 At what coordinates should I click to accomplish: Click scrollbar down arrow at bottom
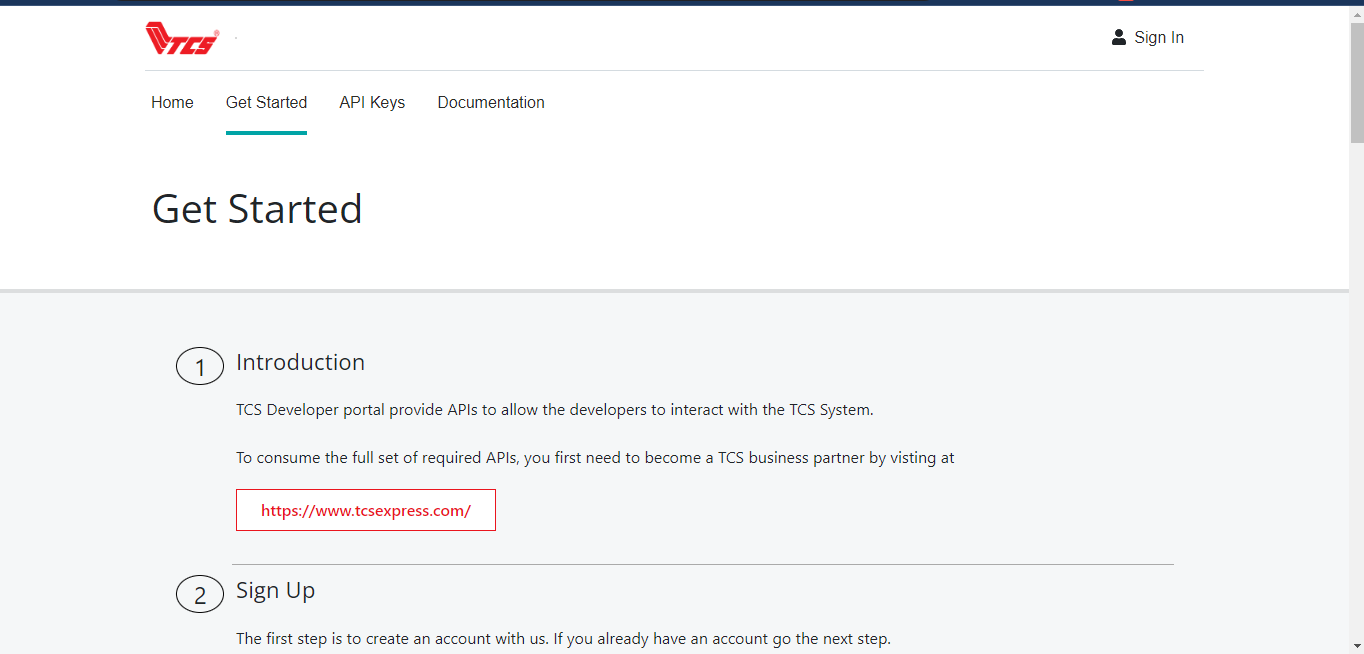(1356, 645)
